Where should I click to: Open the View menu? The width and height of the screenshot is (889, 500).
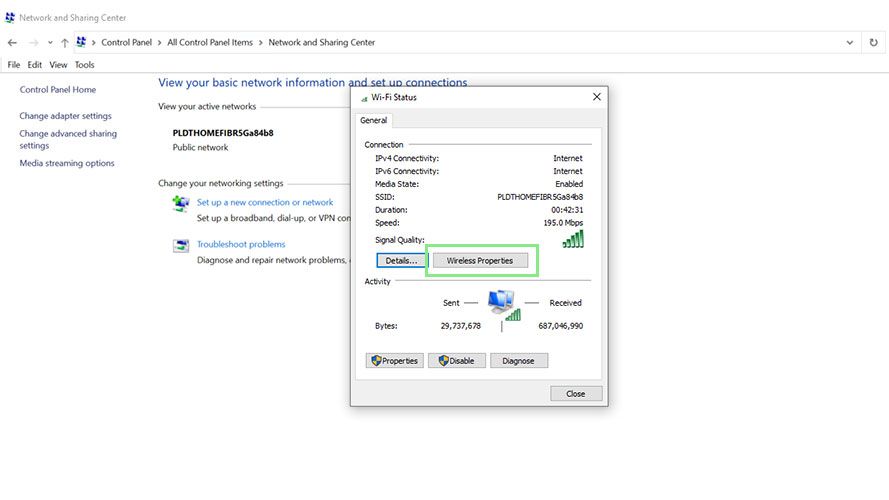pos(58,65)
